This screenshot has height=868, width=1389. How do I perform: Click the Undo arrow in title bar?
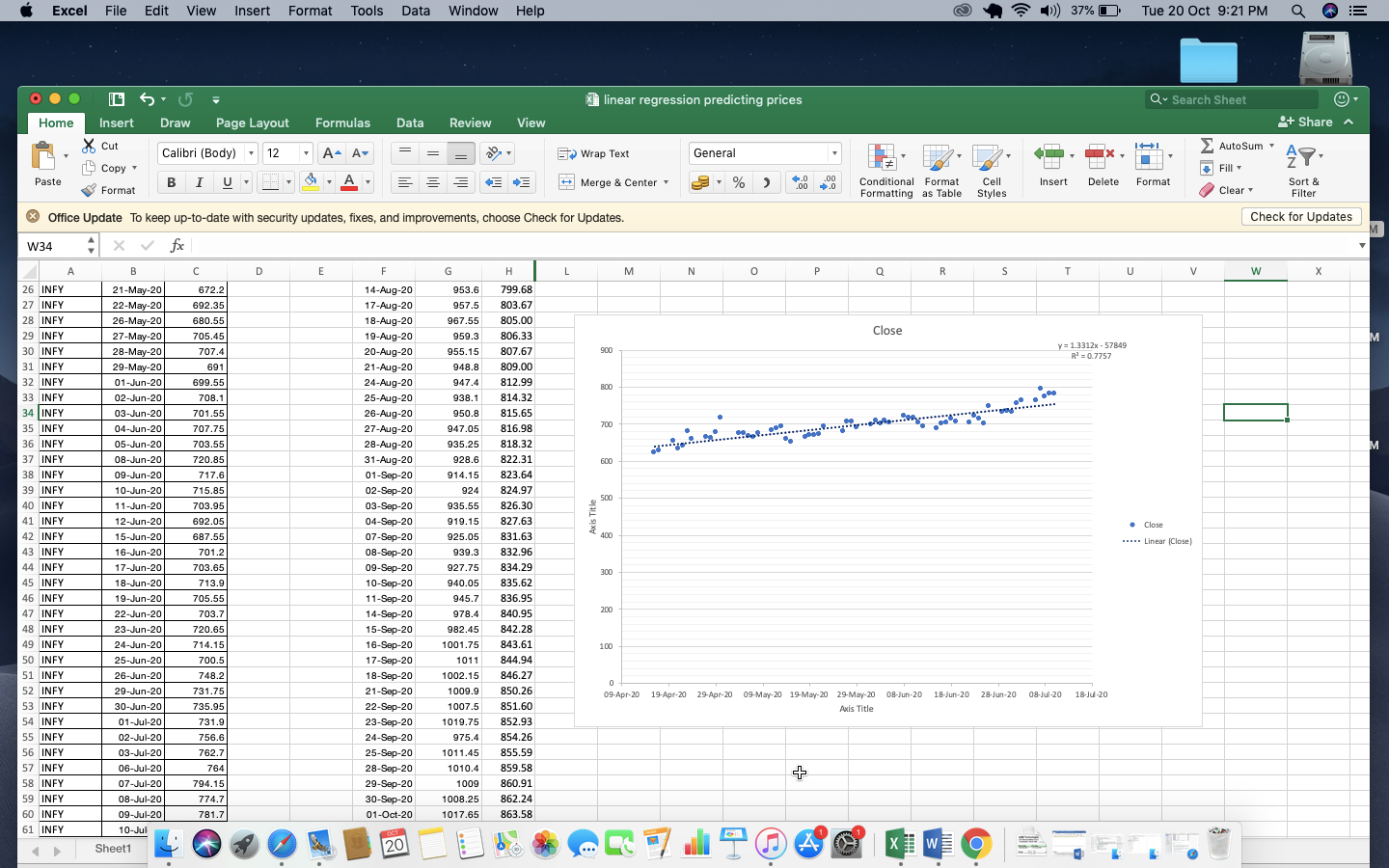click(147, 99)
